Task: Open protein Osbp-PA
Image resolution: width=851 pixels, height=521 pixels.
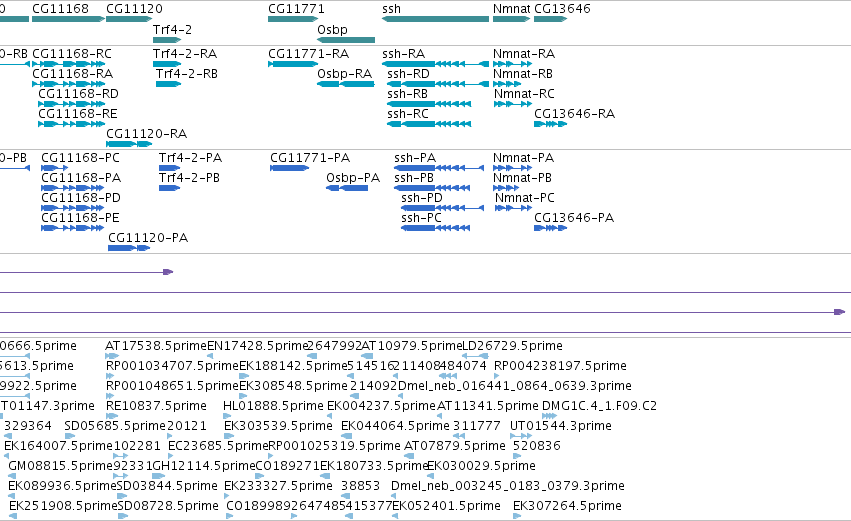Action: click(353, 178)
